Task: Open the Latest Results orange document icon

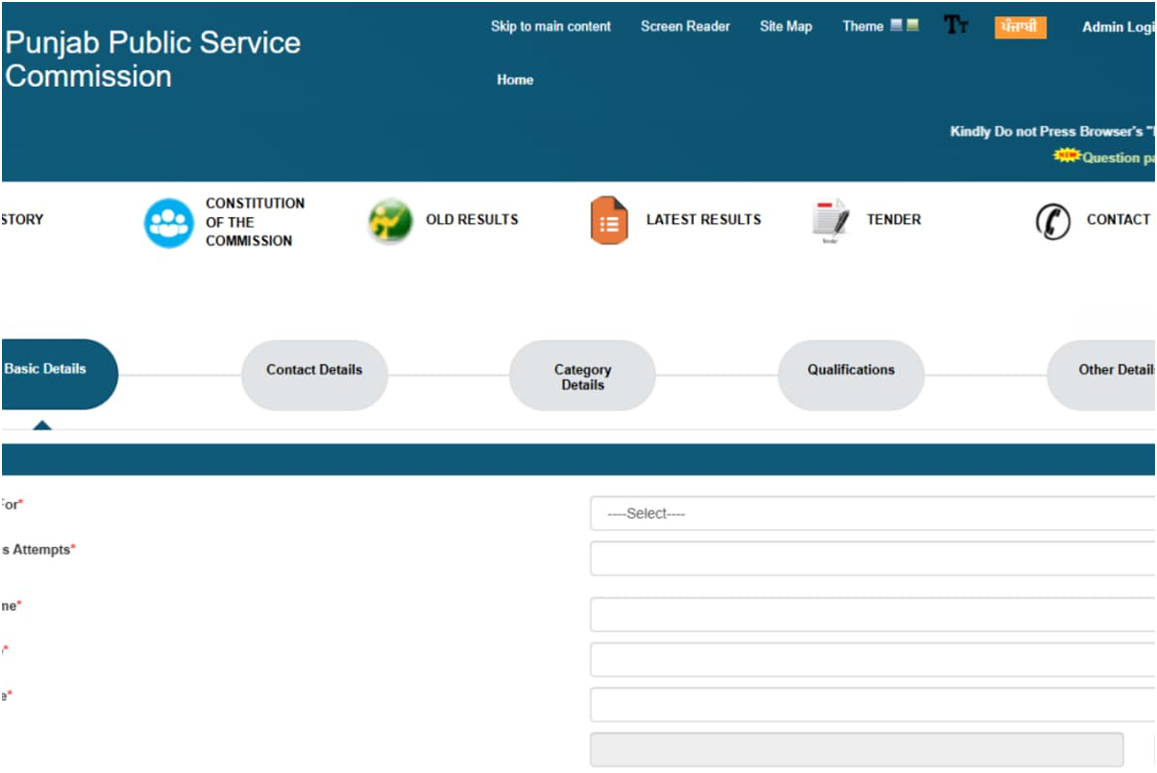Action: click(609, 221)
